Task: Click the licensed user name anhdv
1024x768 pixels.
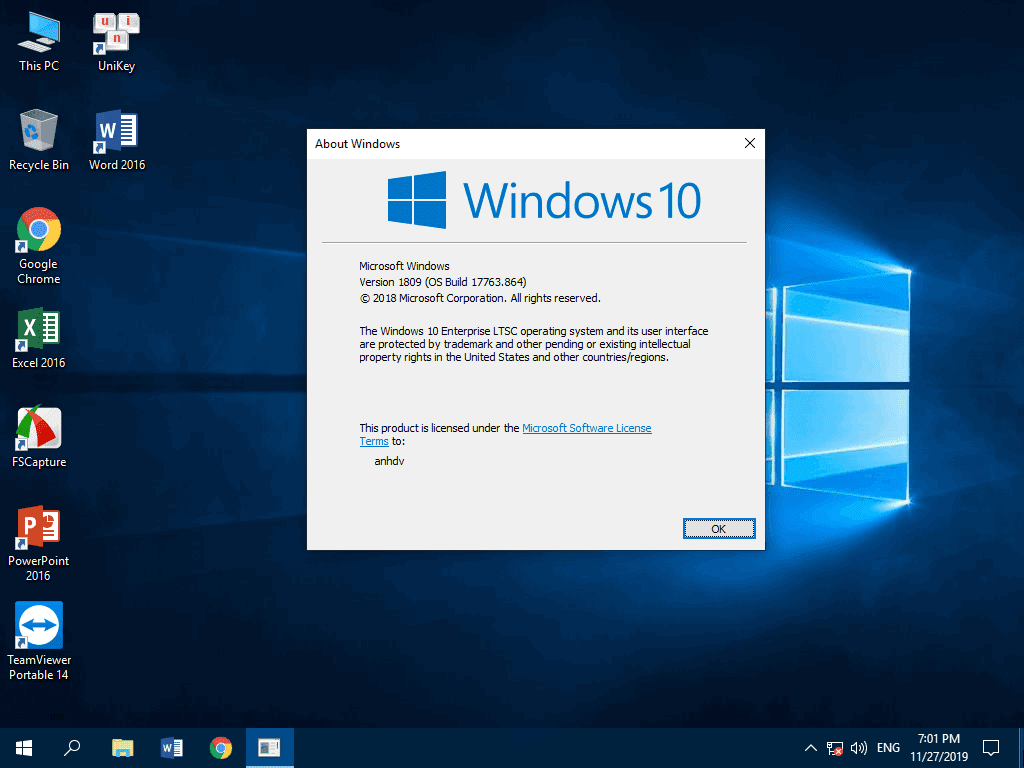Action: click(389, 461)
